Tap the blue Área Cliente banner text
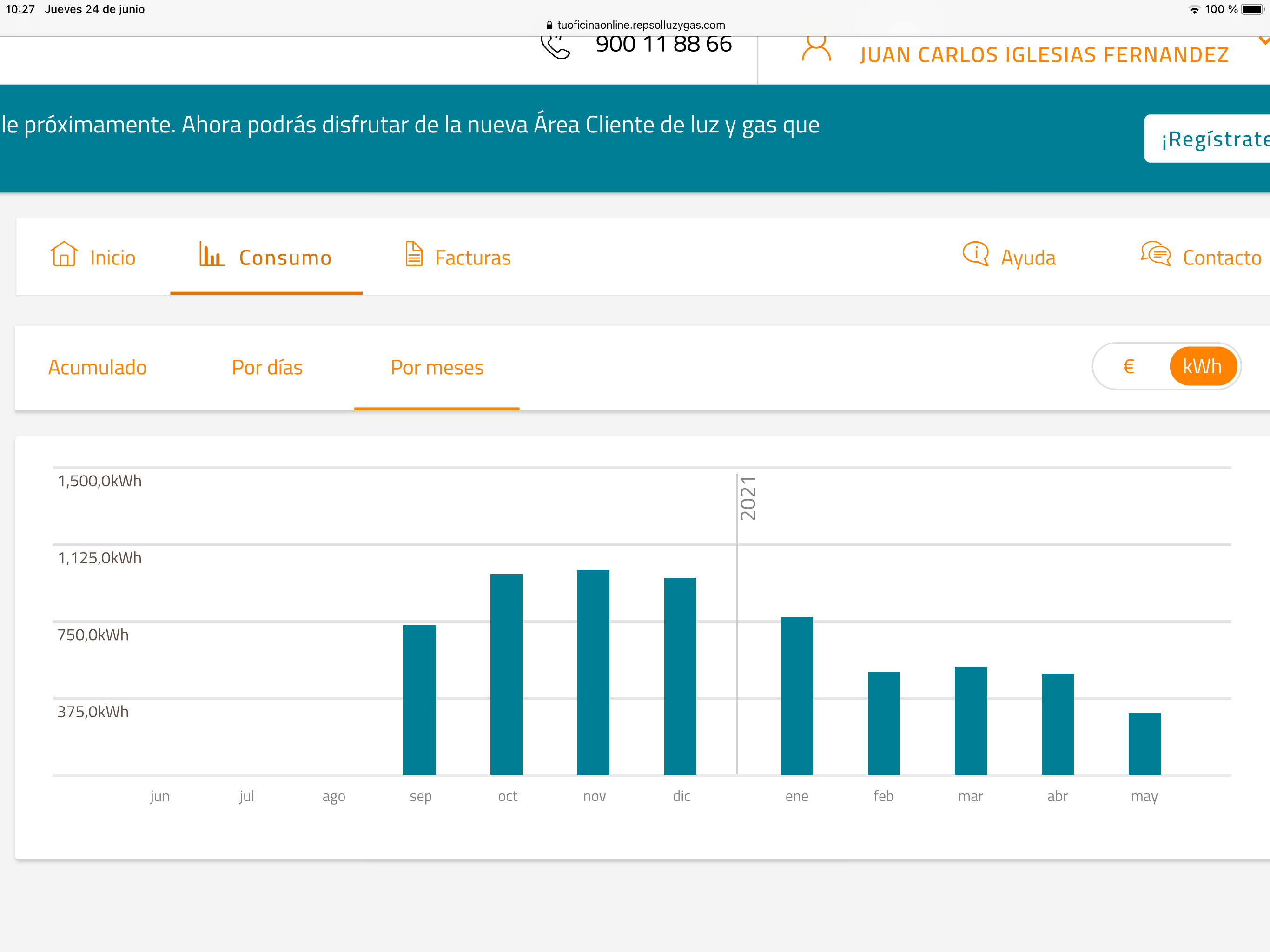 point(410,125)
